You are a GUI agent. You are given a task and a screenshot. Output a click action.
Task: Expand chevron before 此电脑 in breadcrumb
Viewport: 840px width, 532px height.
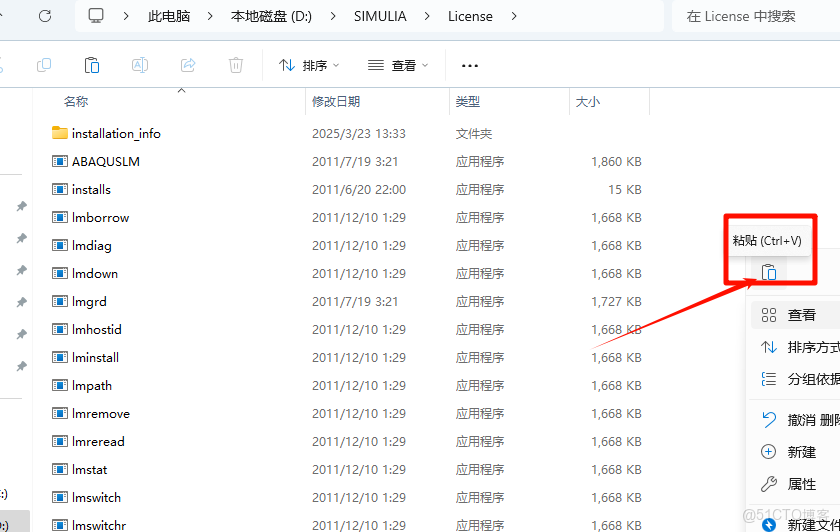coord(126,17)
